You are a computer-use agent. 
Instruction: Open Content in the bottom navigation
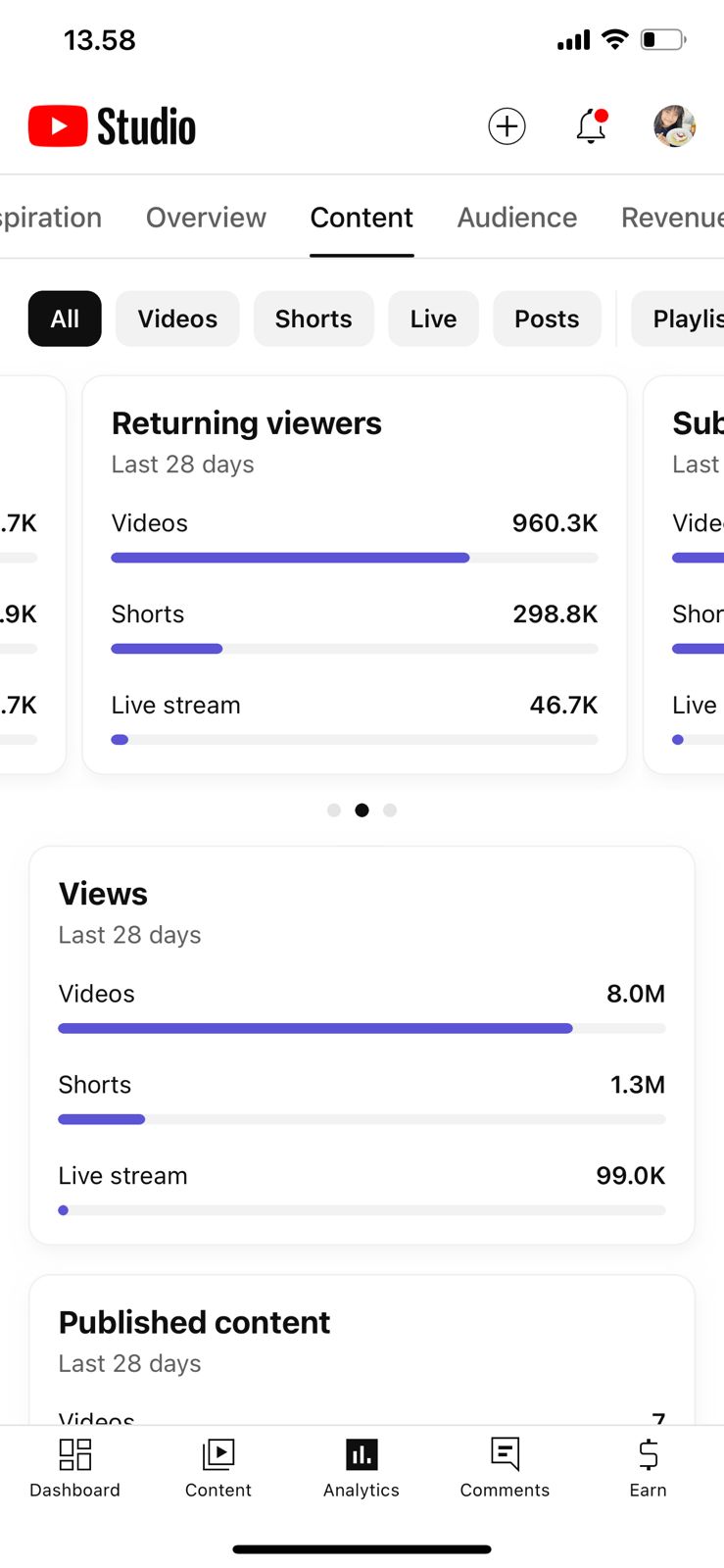tap(218, 1467)
